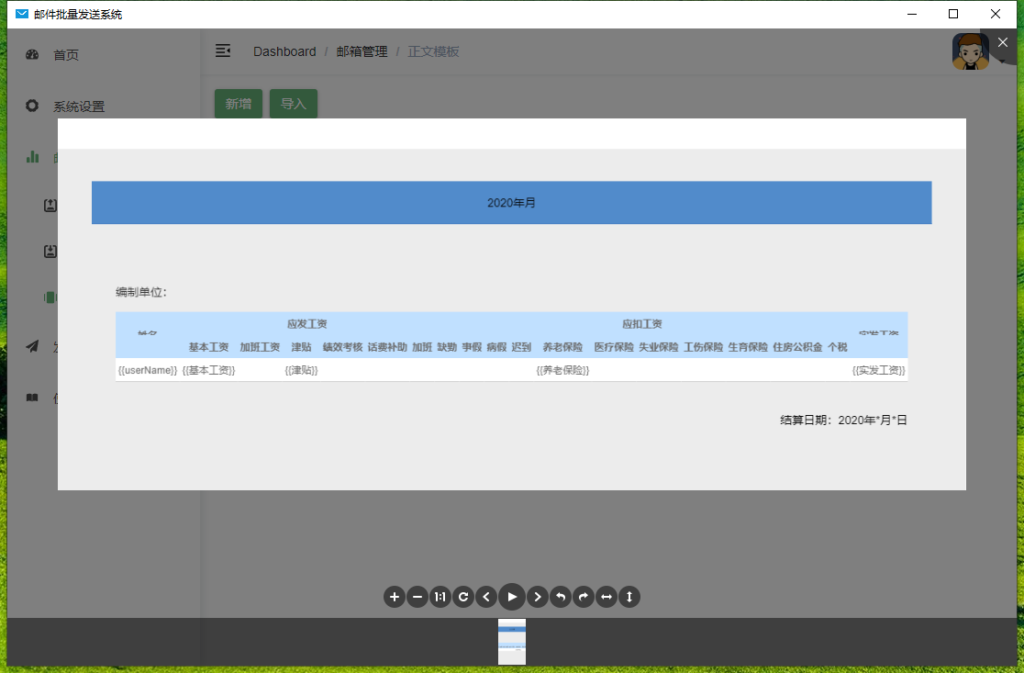Image resolution: width=1024 pixels, height=673 pixels.
Task: Open the 首页 sidebar menu item
Action: [x=66, y=55]
